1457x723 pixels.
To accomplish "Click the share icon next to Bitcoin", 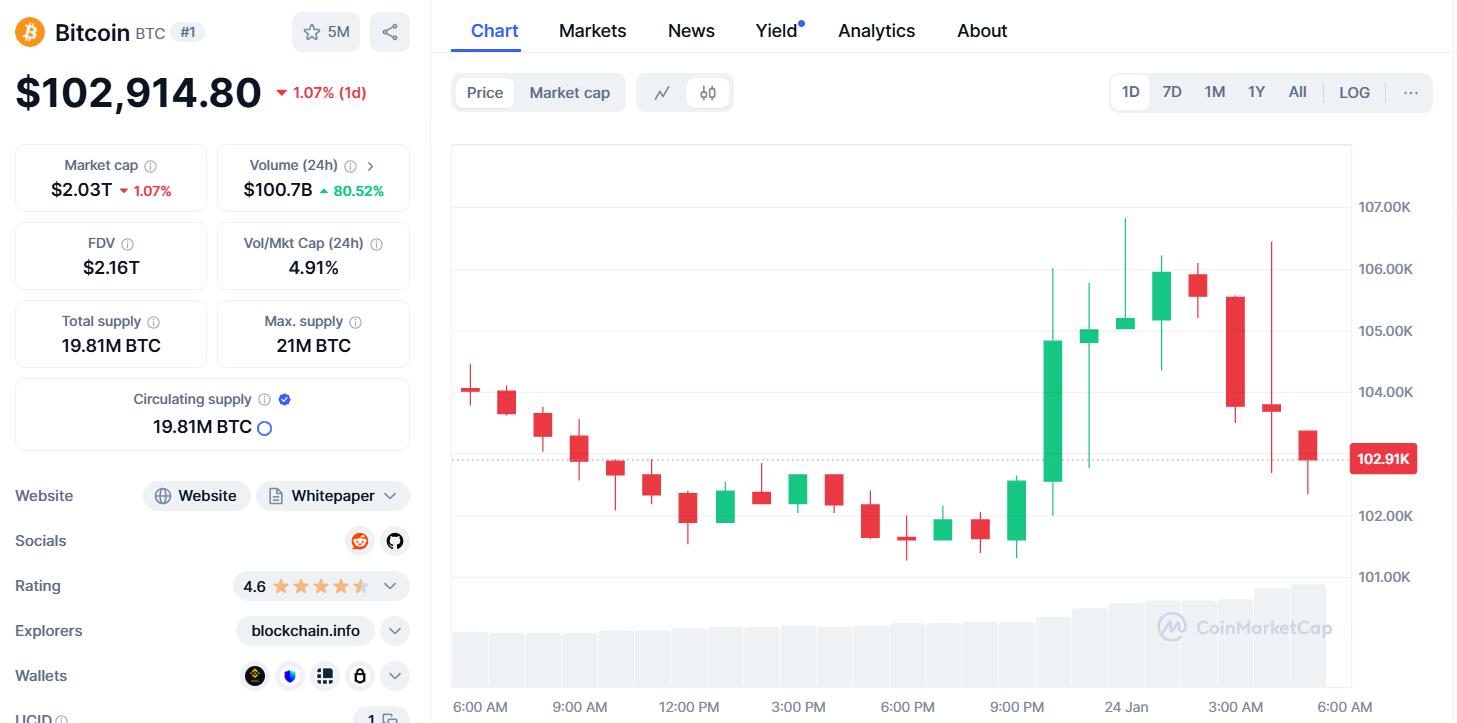I will (x=390, y=32).
